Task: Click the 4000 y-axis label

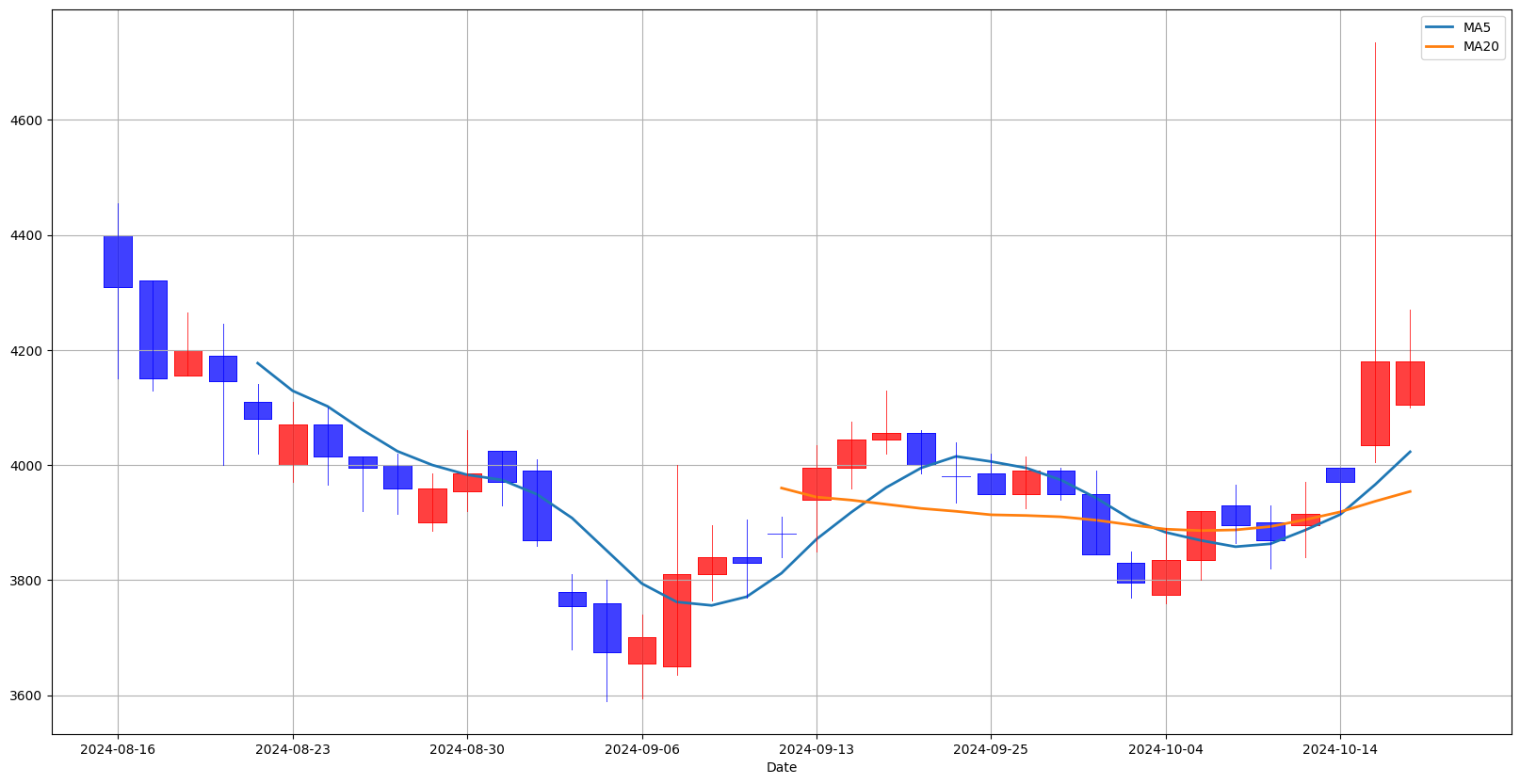Action: 26,466
